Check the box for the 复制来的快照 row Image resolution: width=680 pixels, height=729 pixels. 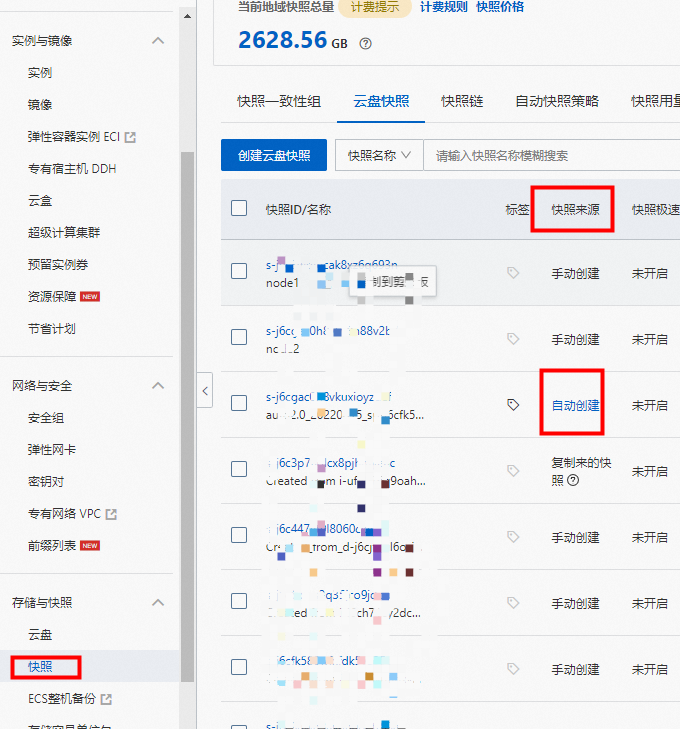(239, 469)
